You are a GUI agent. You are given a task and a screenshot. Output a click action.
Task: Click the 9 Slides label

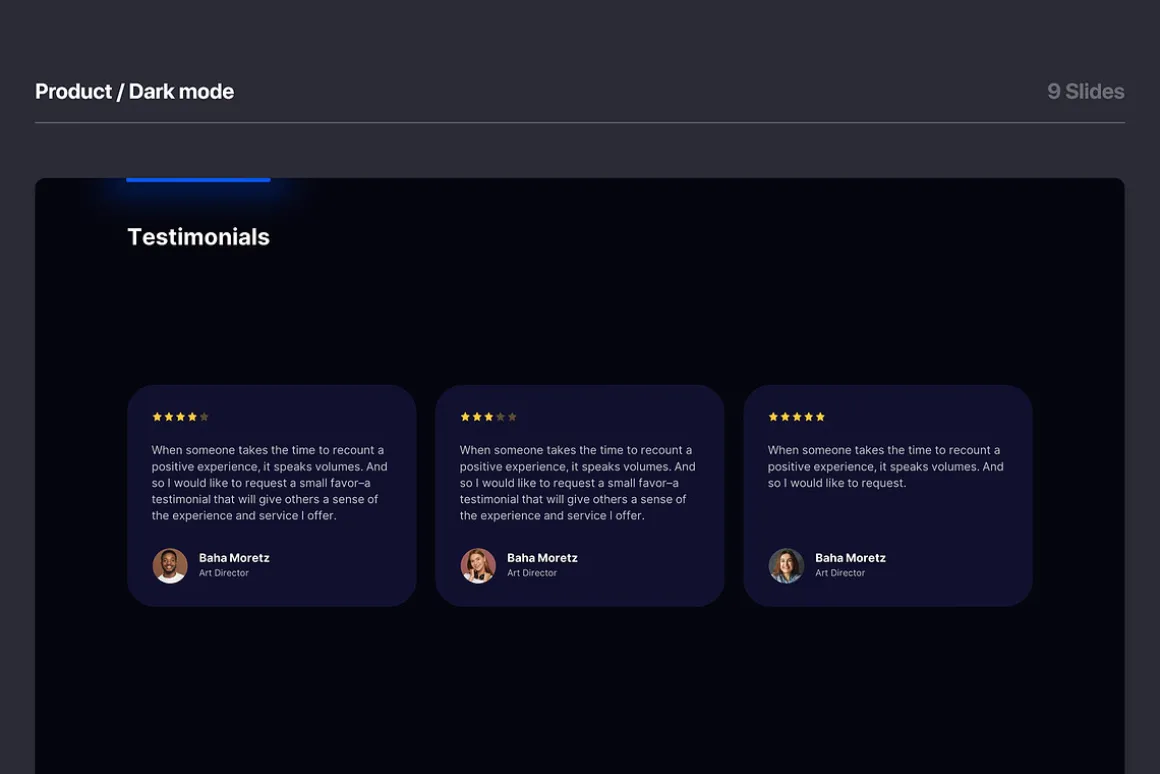pos(1085,92)
